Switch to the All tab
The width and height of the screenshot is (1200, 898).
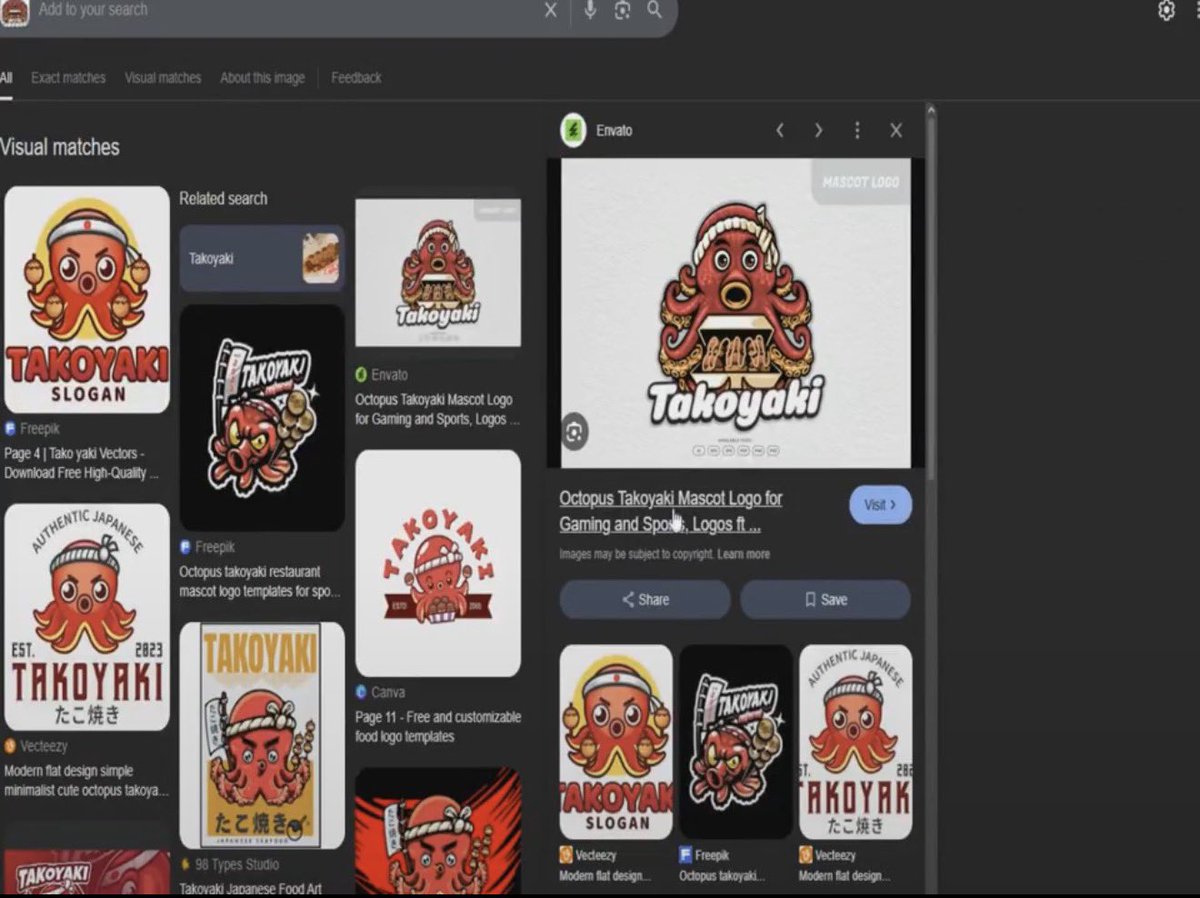[6, 78]
